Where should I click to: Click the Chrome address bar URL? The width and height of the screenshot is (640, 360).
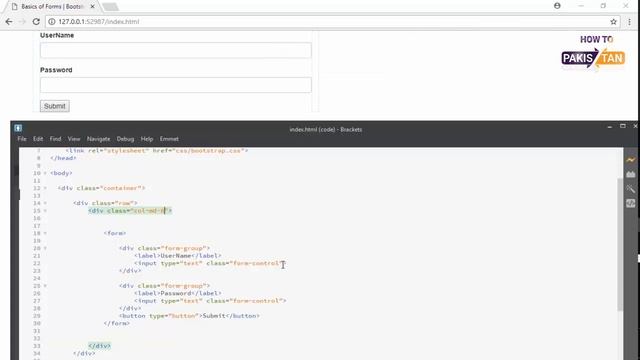point(98,22)
